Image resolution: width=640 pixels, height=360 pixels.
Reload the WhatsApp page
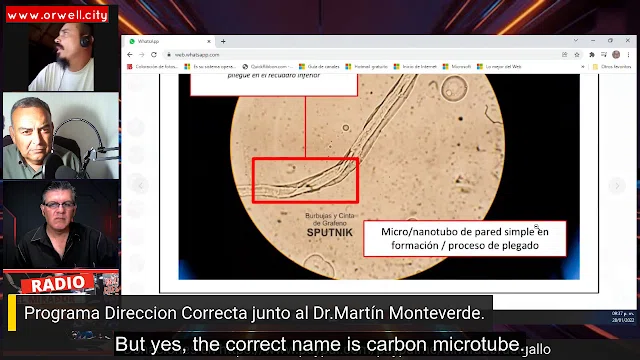pyautogui.click(x=154, y=55)
